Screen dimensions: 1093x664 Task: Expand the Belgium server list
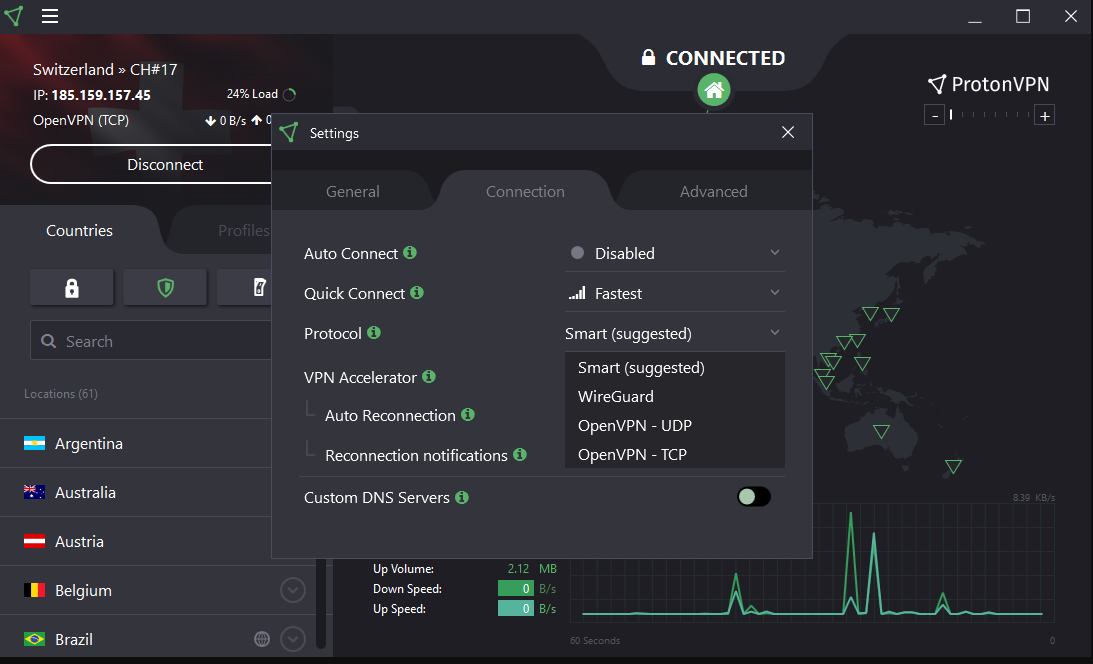pos(292,590)
